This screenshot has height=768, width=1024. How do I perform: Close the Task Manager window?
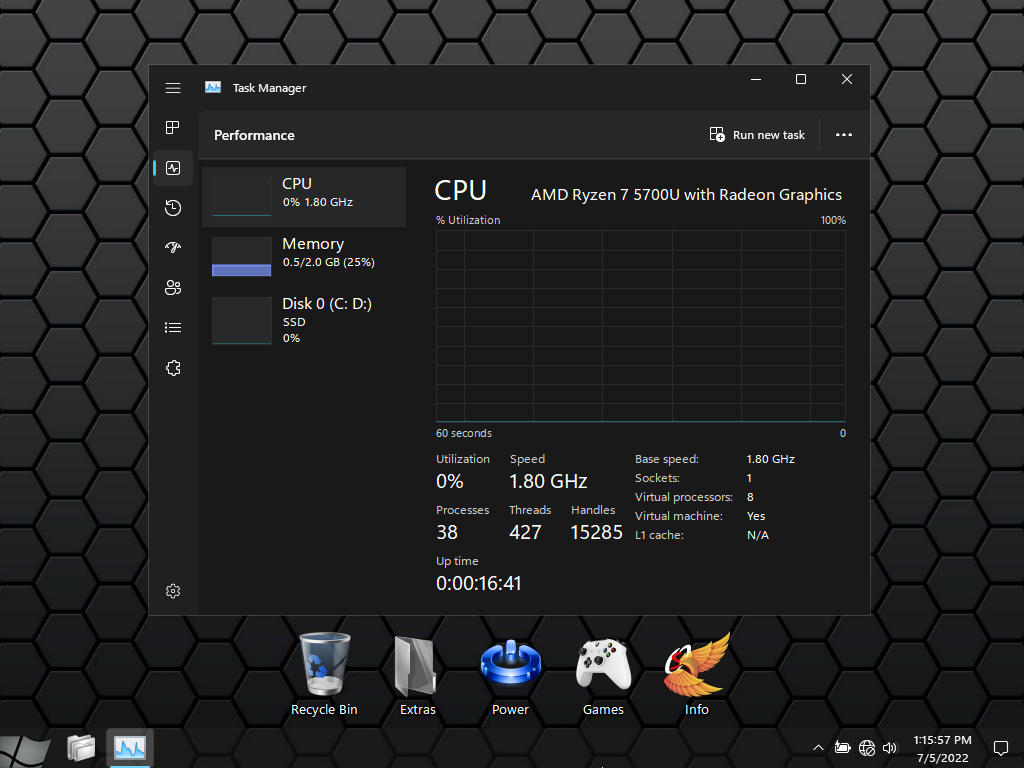[846, 79]
